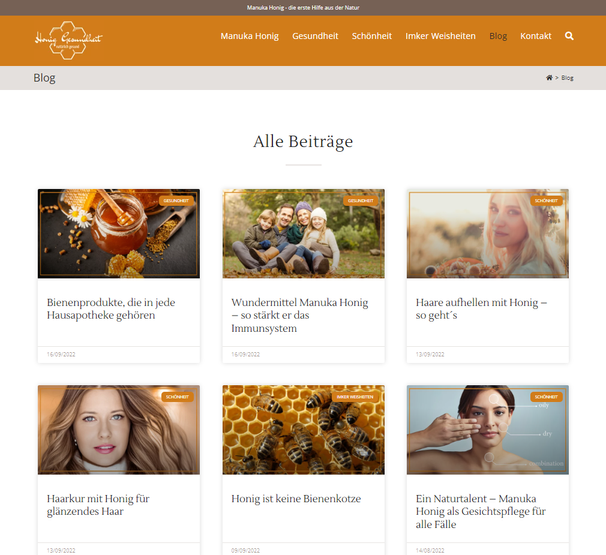Click the Schönheit tag on blonde woman image

pos(546,201)
